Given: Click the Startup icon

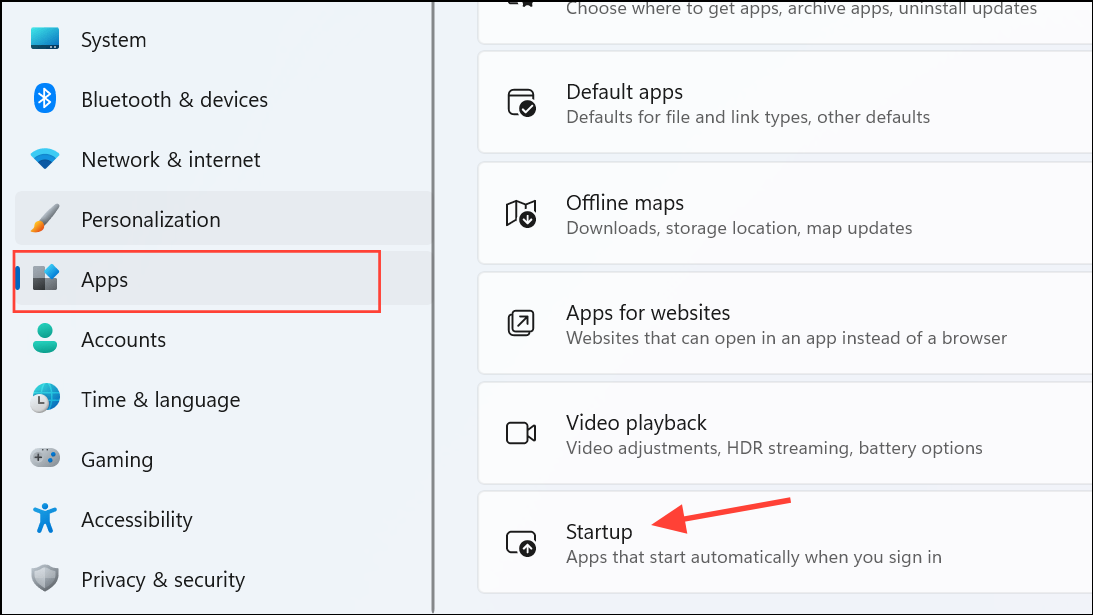Looking at the screenshot, I should point(521,543).
